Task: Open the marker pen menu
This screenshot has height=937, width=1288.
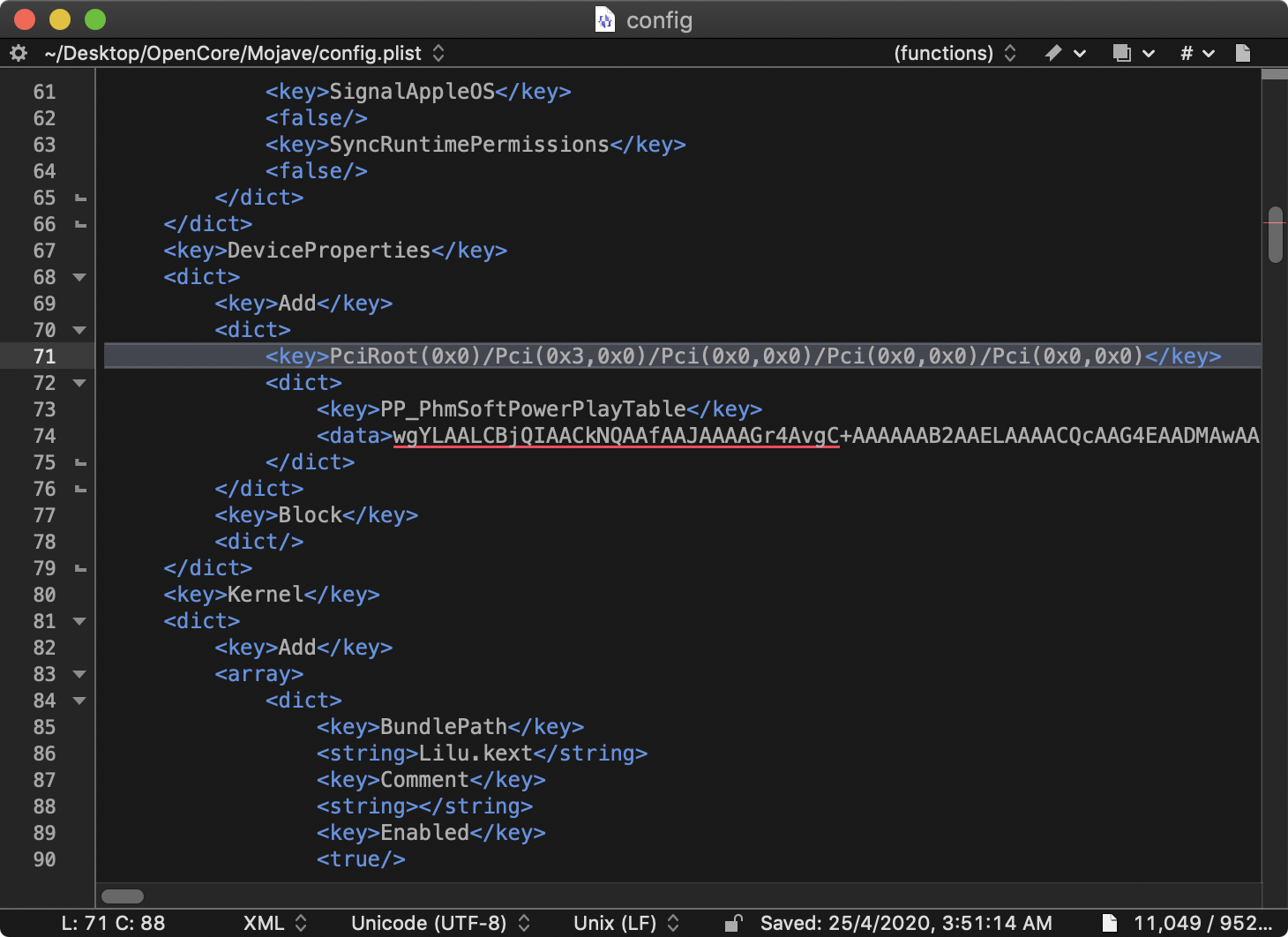Action: (1065, 53)
